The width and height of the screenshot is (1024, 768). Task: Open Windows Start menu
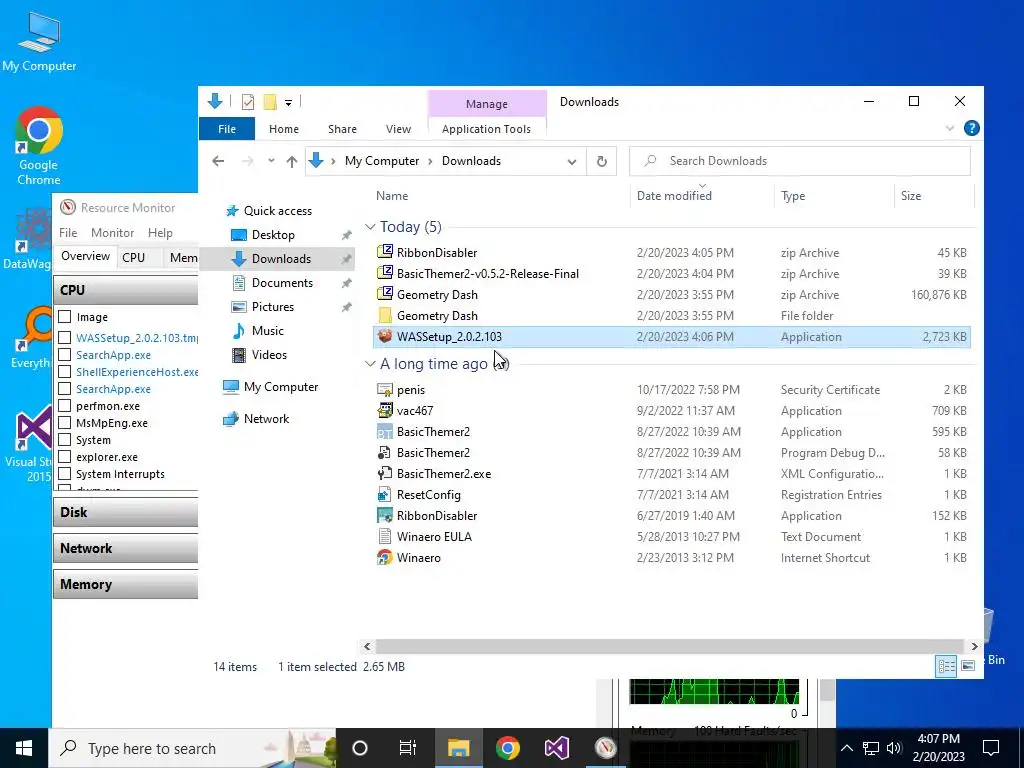(x=24, y=748)
